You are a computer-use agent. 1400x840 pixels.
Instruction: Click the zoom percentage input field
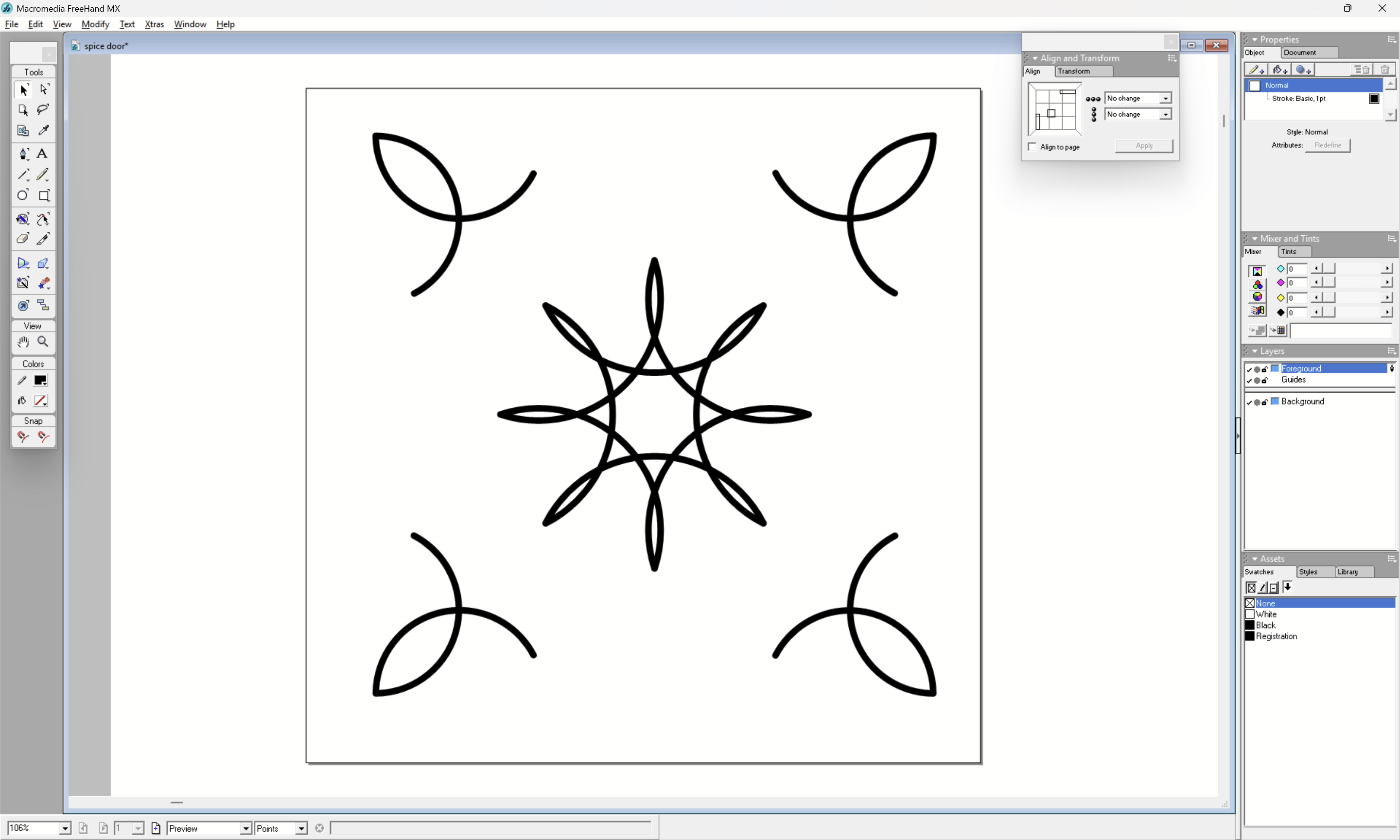point(32,829)
